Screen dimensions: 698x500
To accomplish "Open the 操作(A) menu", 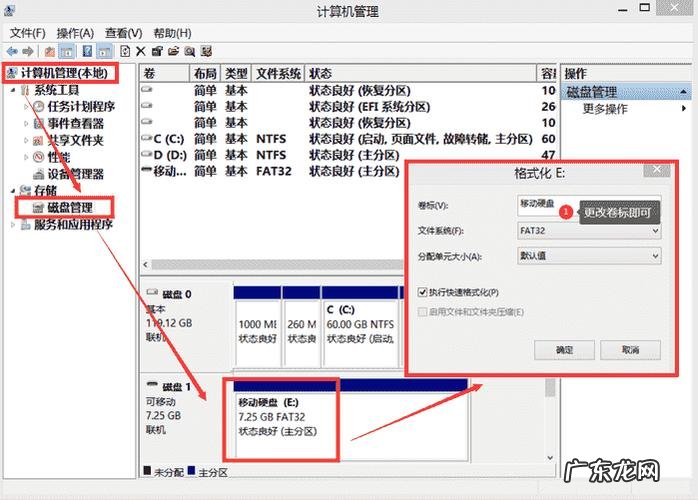I will [75, 33].
